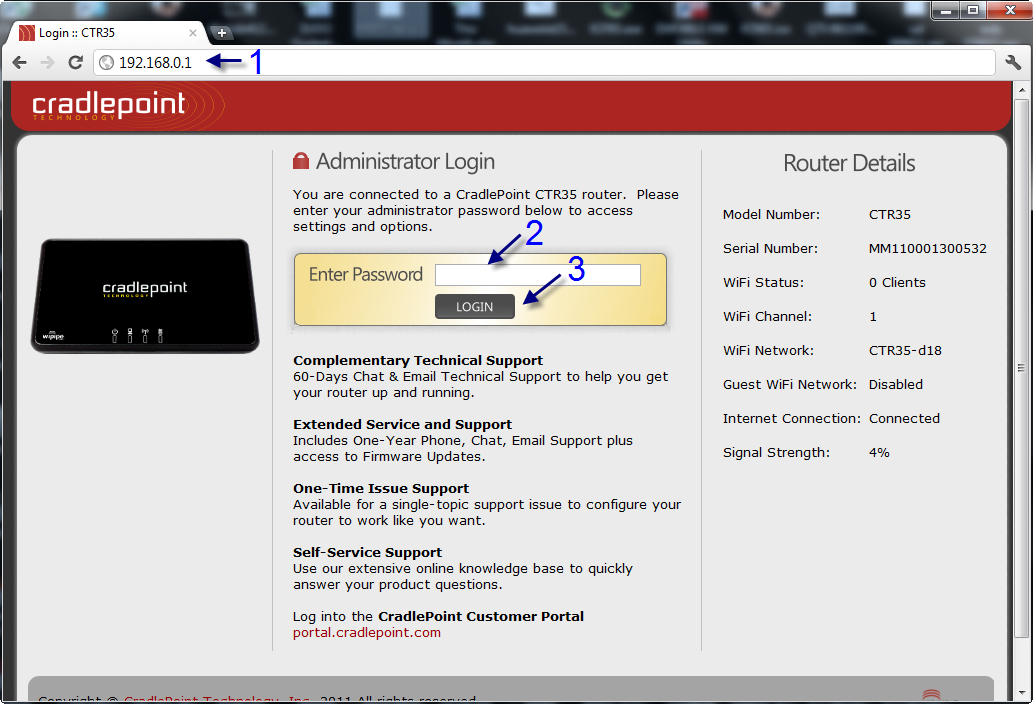Click the red lock icon beside Administrator Login
1033x704 pixels.
coord(301,161)
